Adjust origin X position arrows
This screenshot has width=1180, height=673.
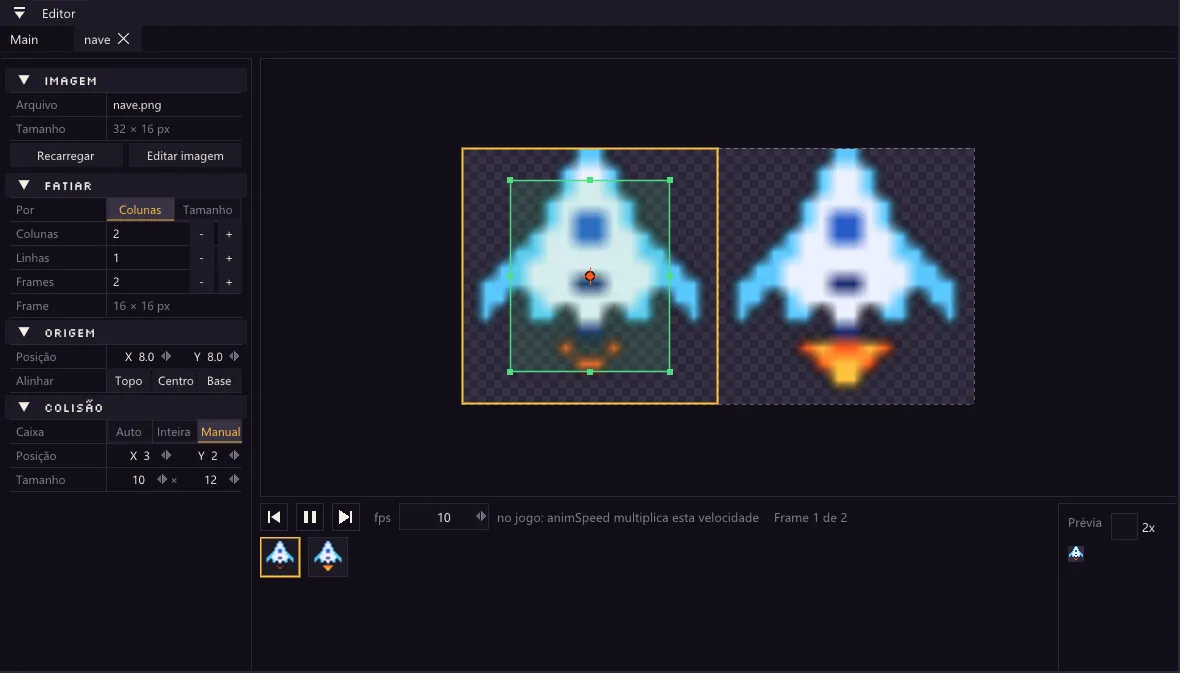click(x=166, y=356)
